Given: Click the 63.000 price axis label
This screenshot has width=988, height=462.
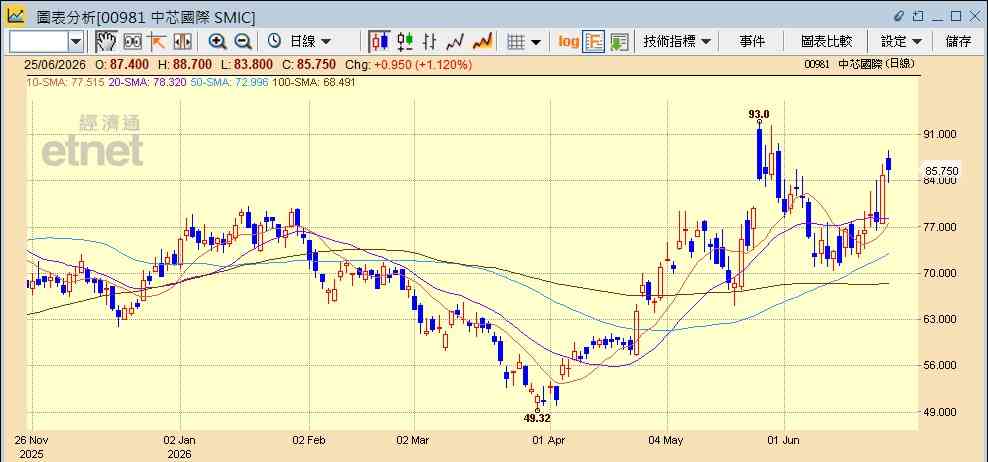Looking at the screenshot, I should tap(940, 319).
